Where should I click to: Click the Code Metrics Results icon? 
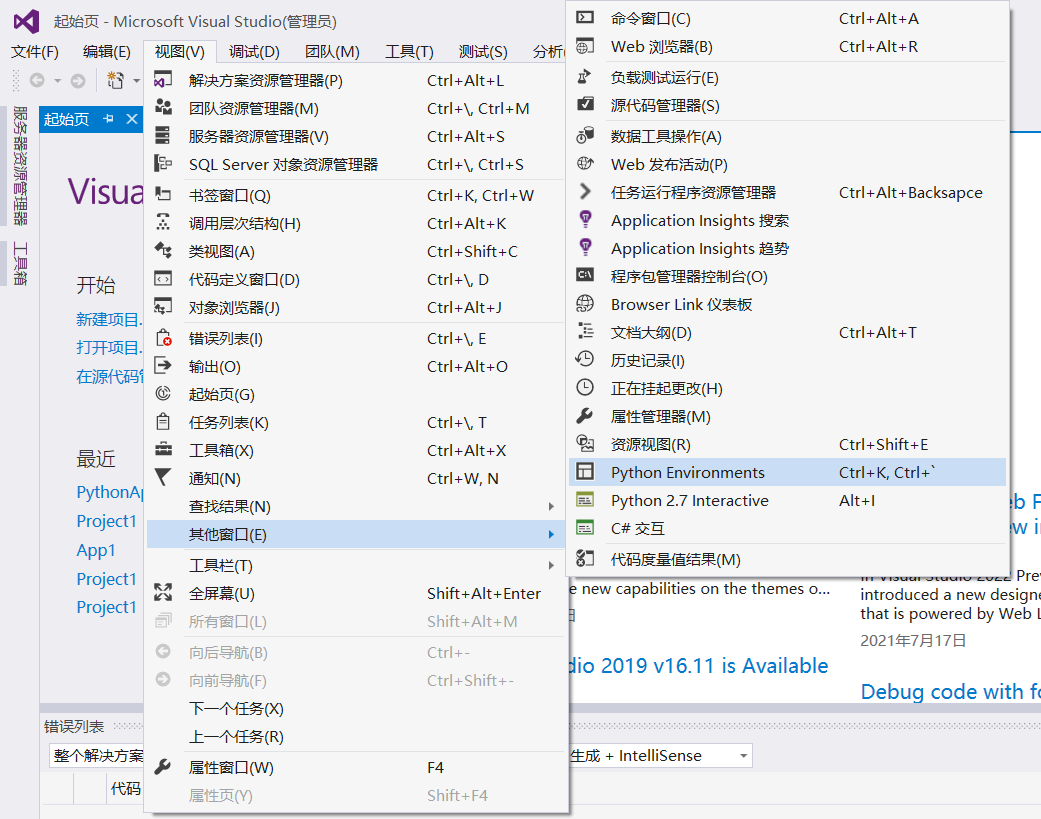[585, 558]
